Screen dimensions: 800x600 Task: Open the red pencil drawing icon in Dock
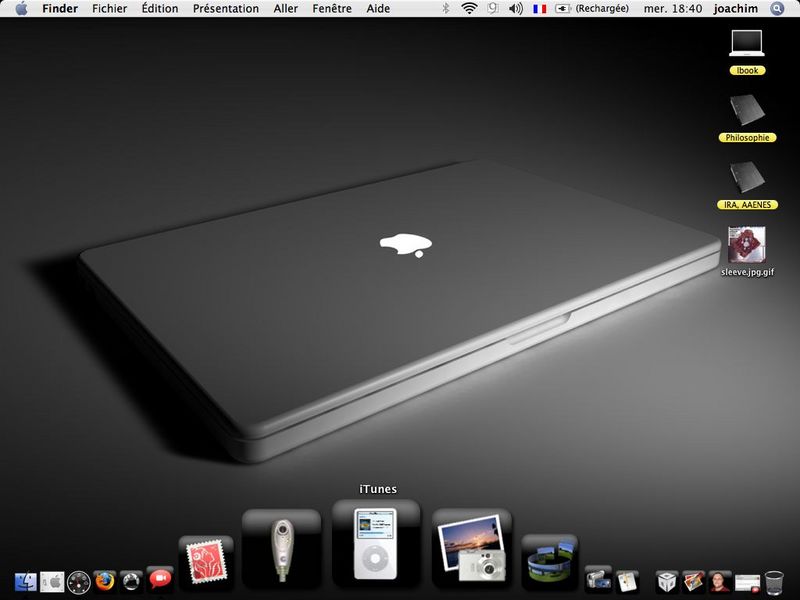coord(693,581)
